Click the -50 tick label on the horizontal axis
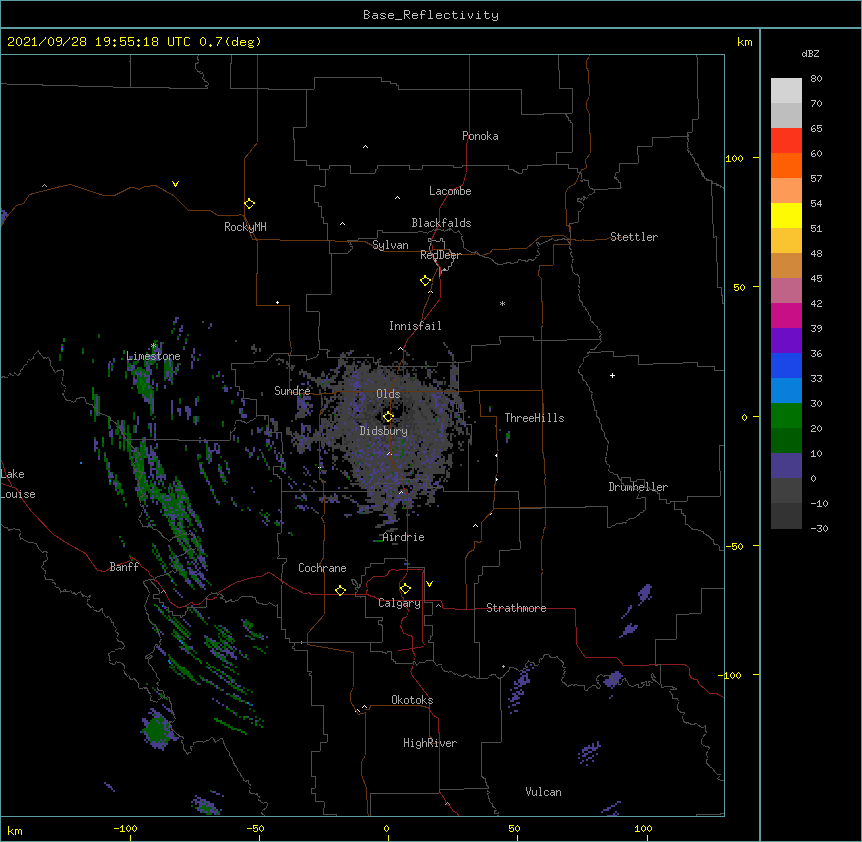Viewport: 862px width, 842px height. pos(256,828)
